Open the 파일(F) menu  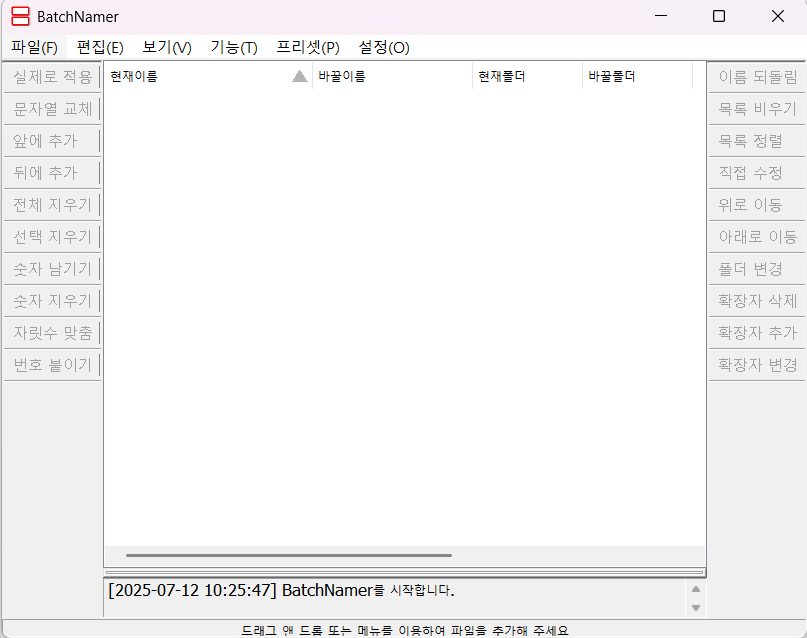34,47
